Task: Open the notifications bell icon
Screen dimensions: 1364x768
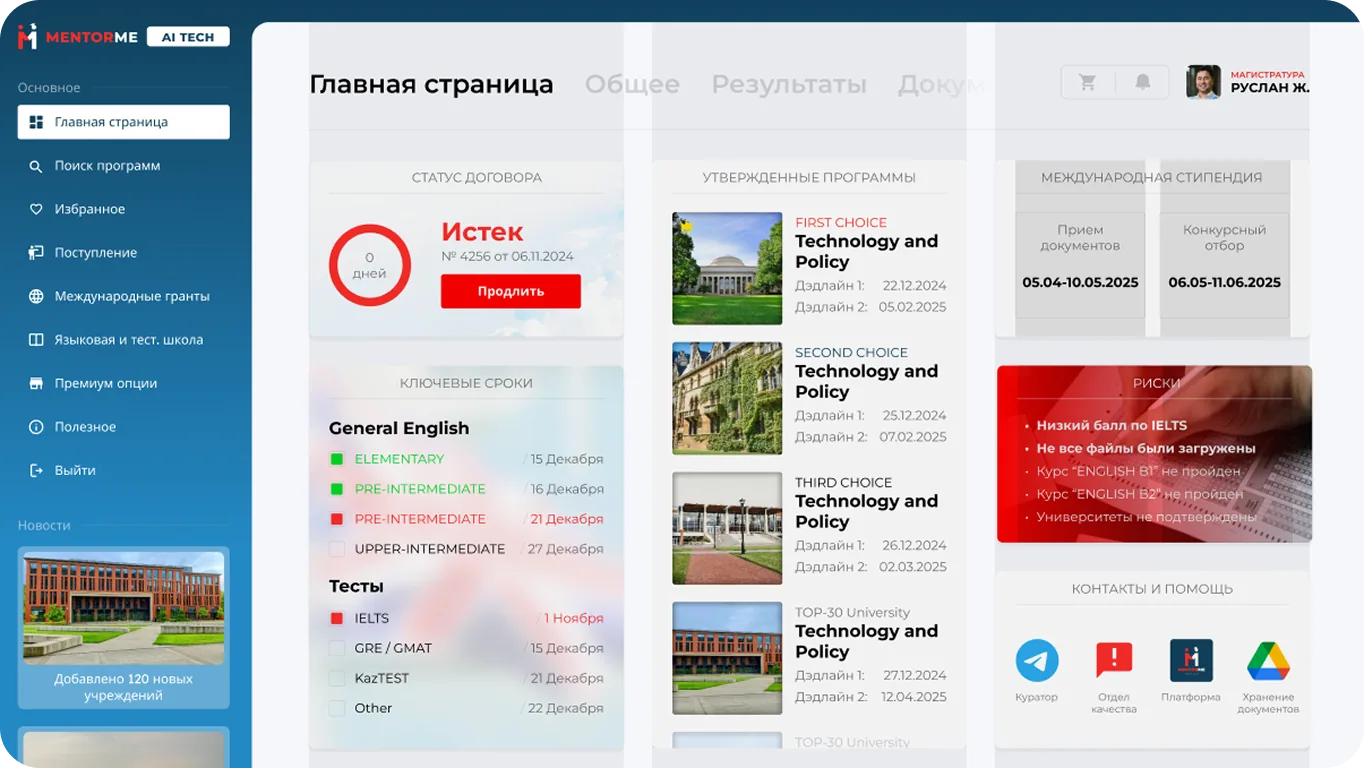Action: 1143,82
